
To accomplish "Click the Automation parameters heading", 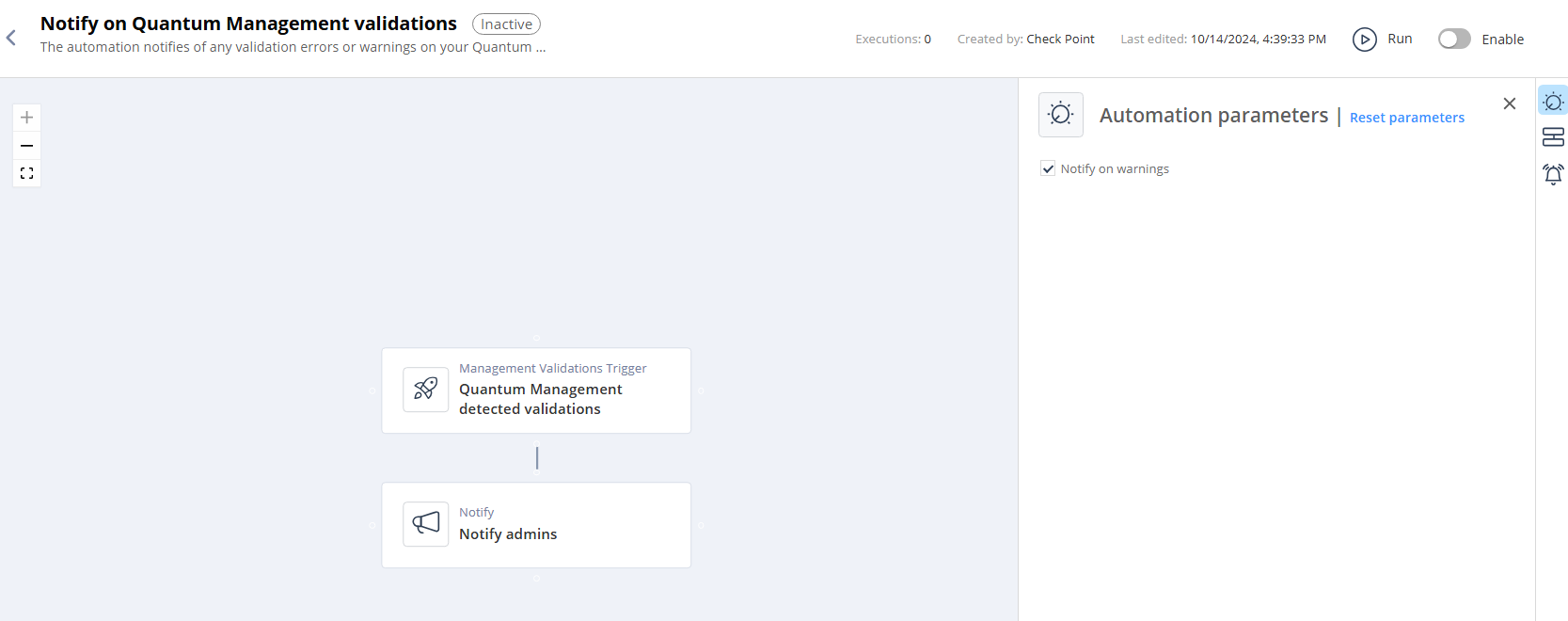I will point(1214,115).
